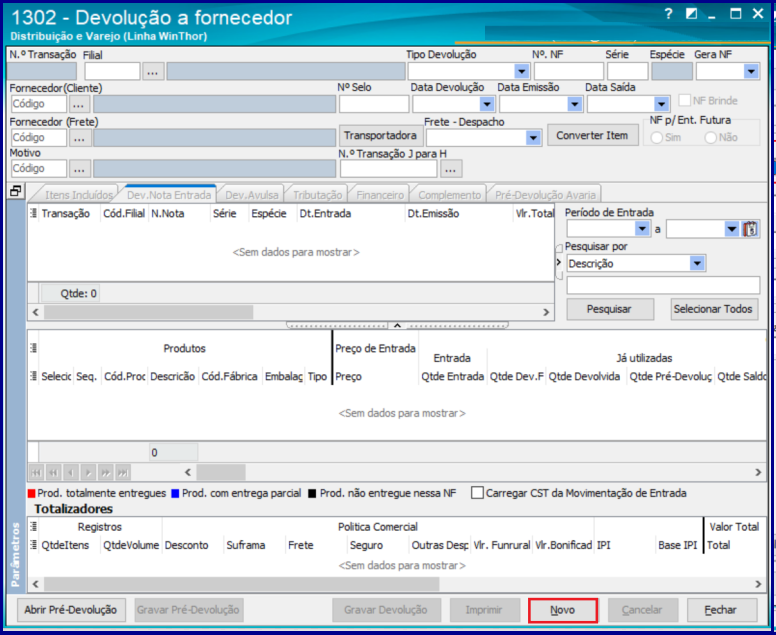Switch to Pré-Devolução Avaria tab
776x635 pixels.
click(x=545, y=195)
